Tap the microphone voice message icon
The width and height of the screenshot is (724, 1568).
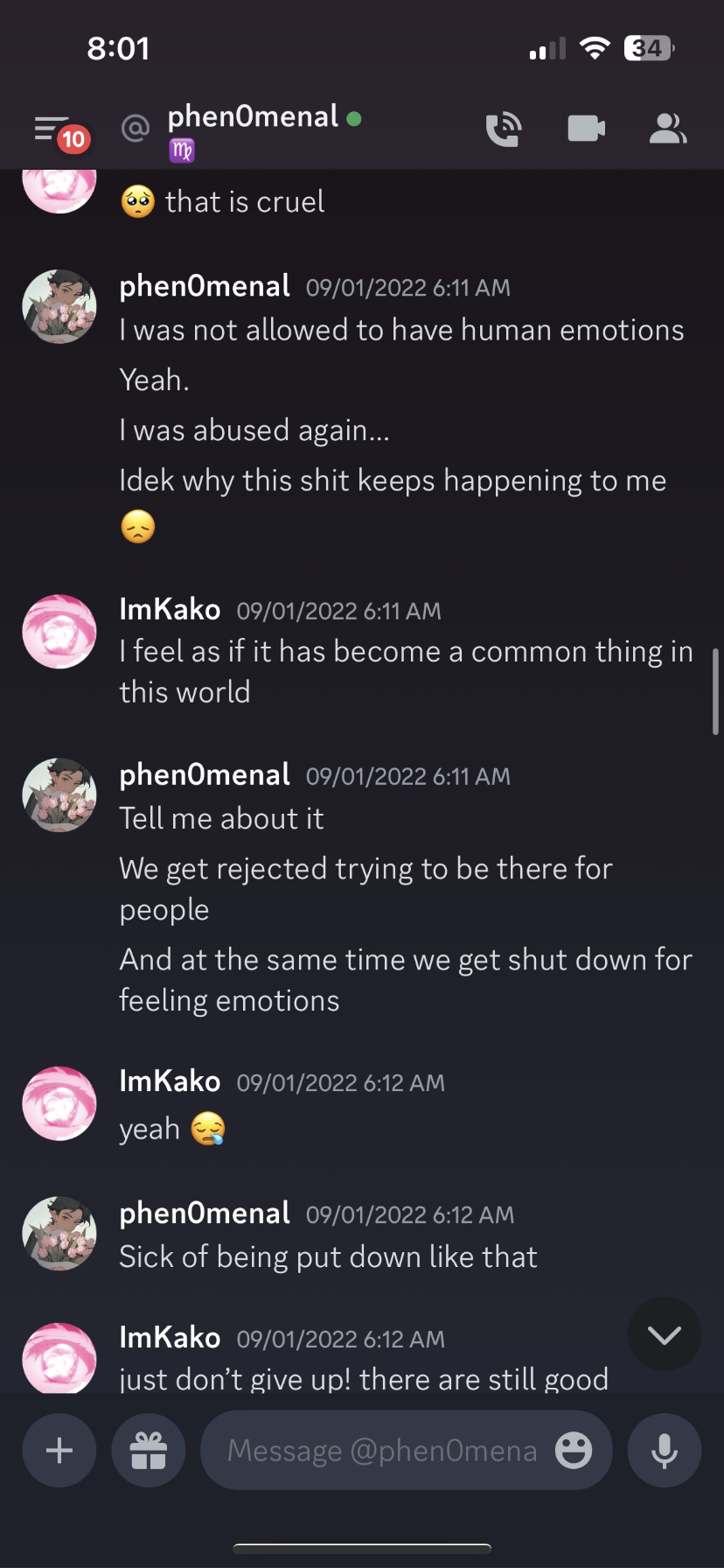tap(665, 1451)
